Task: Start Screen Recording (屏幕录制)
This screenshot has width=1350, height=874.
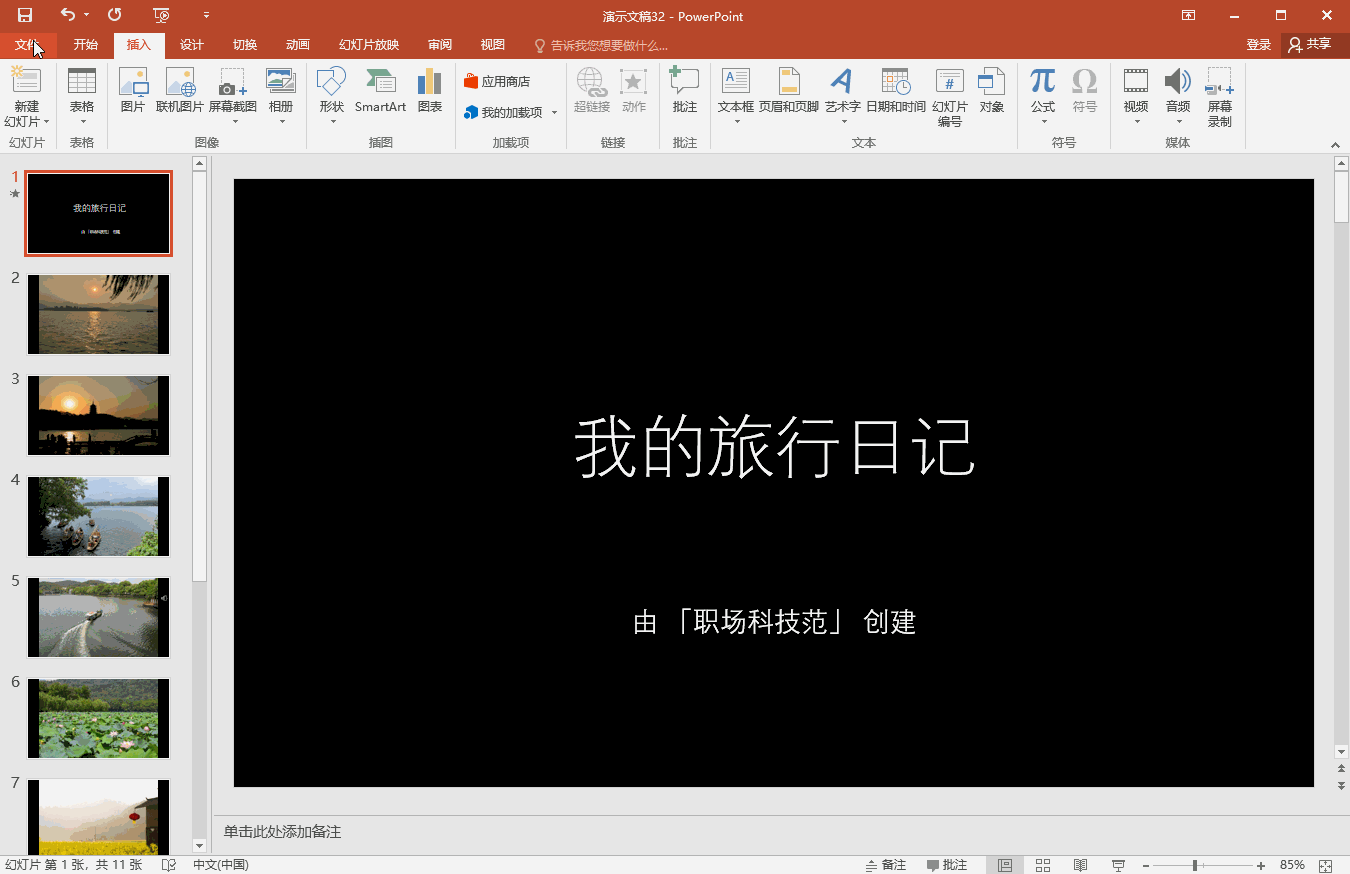Action: coord(1220,98)
